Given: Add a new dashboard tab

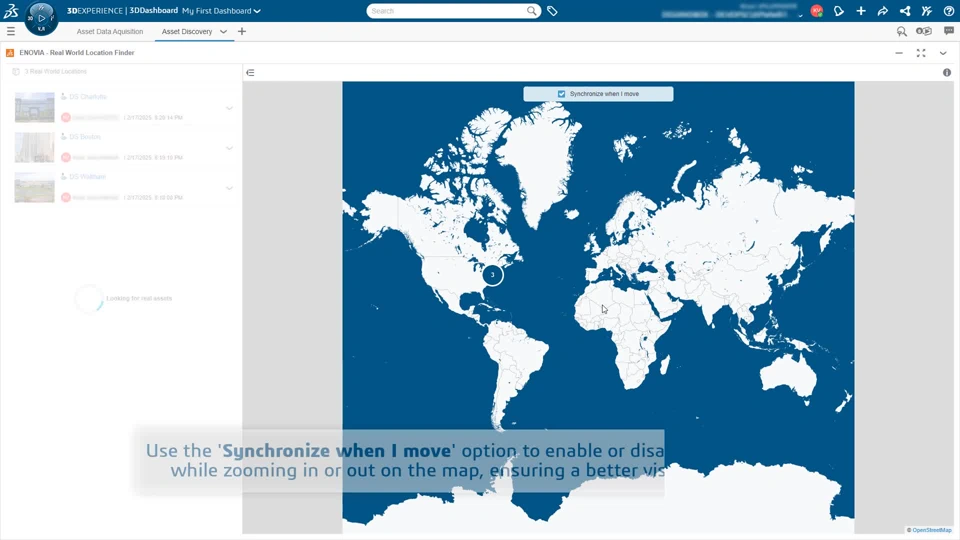Looking at the screenshot, I should 242,31.
